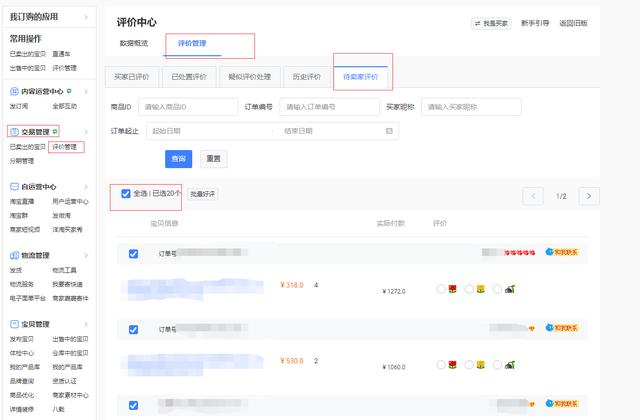Expand the 物流管理 section chevron

coord(86,256)
